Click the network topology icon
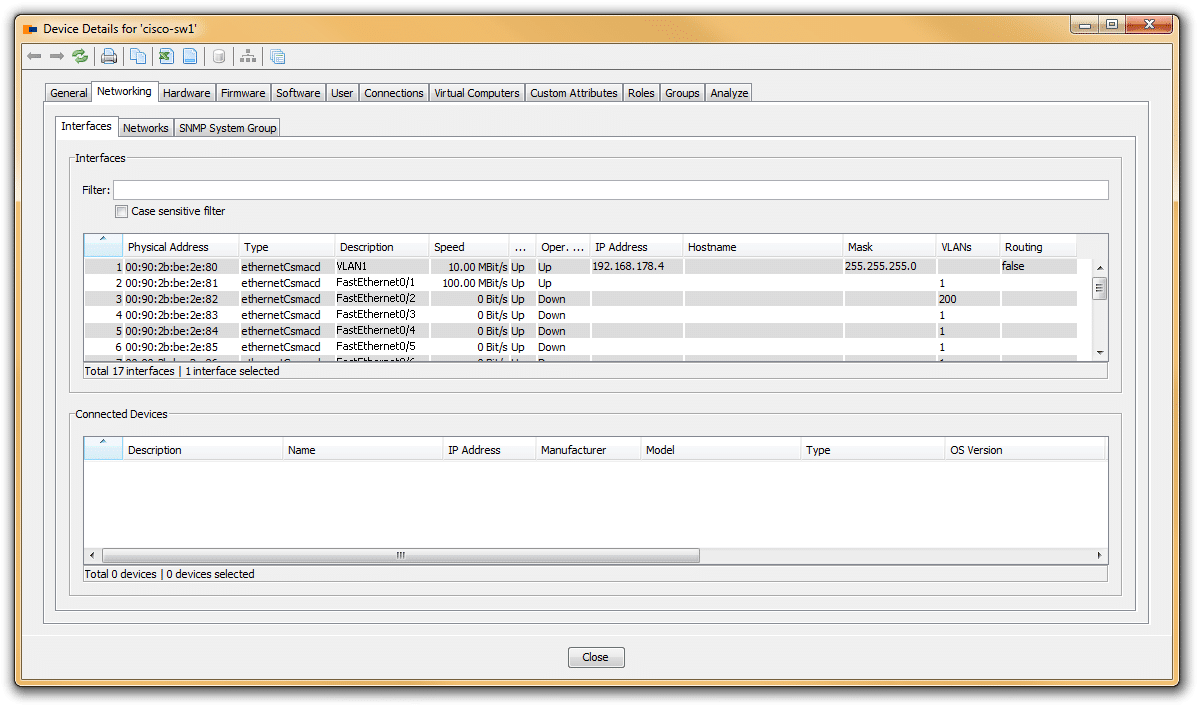Viewport: 1198px width, 705px height. pyautogui.click(x=248, y=56)
